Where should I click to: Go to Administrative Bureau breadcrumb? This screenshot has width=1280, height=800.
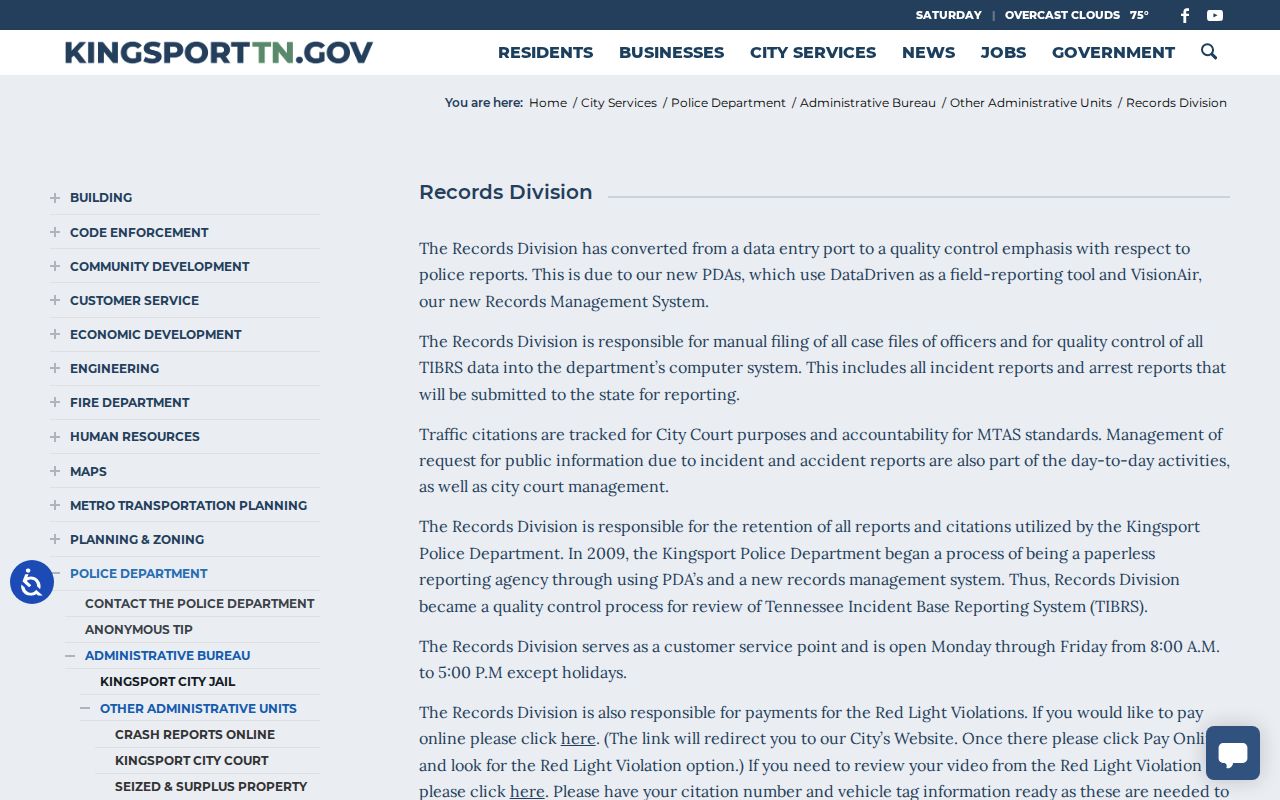(868, 103)
